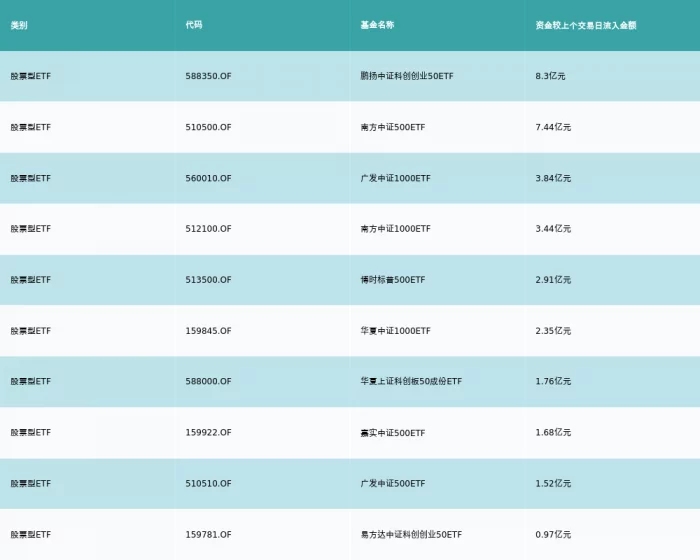Screen dimensions: 700x560
Task: Select fund name 嘉实中证500ETF
Action: click(393, 433)
